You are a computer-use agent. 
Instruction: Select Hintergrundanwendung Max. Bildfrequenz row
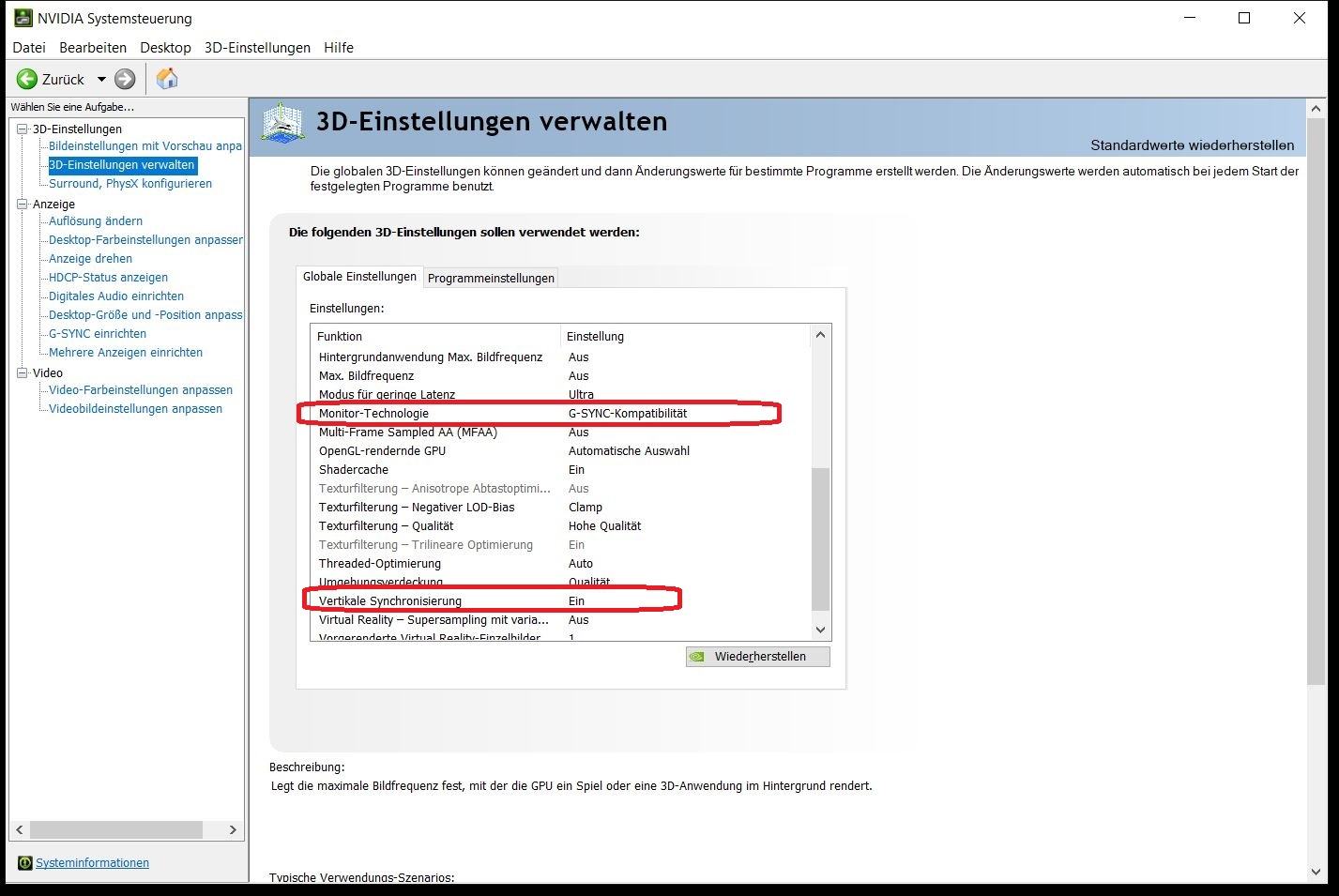click(x=560, y=357)
